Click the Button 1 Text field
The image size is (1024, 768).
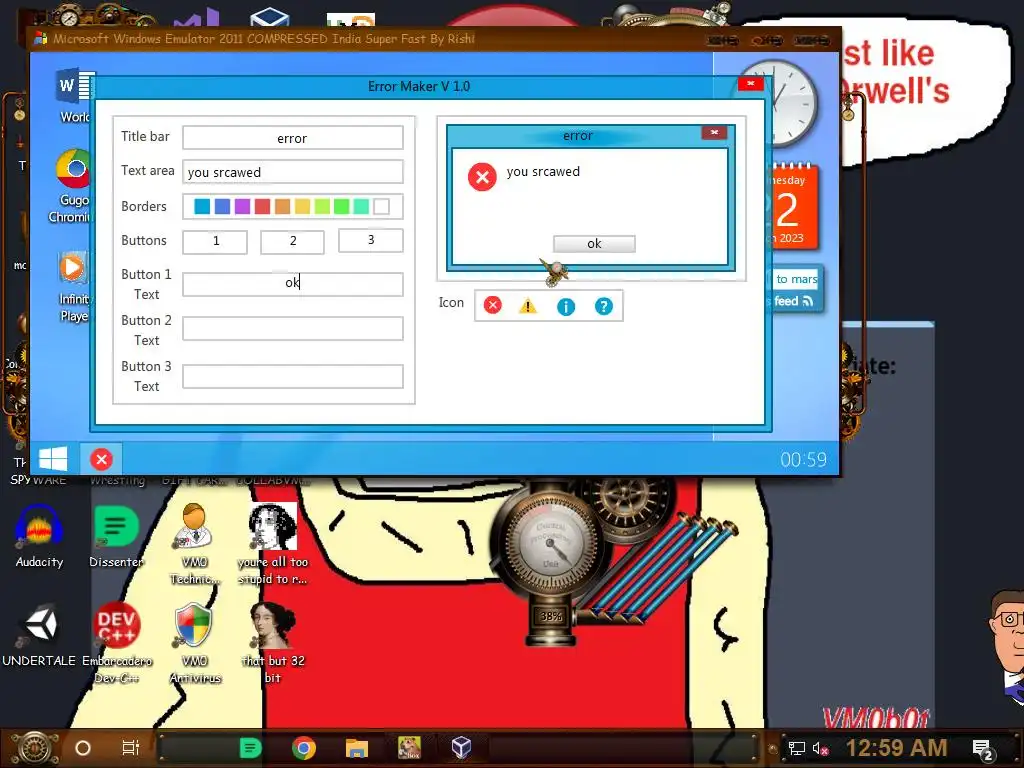(x=293, y=284)
